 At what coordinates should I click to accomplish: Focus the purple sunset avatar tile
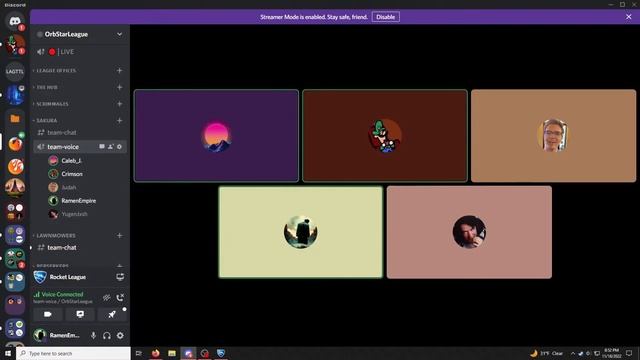[x=216, y=136]
